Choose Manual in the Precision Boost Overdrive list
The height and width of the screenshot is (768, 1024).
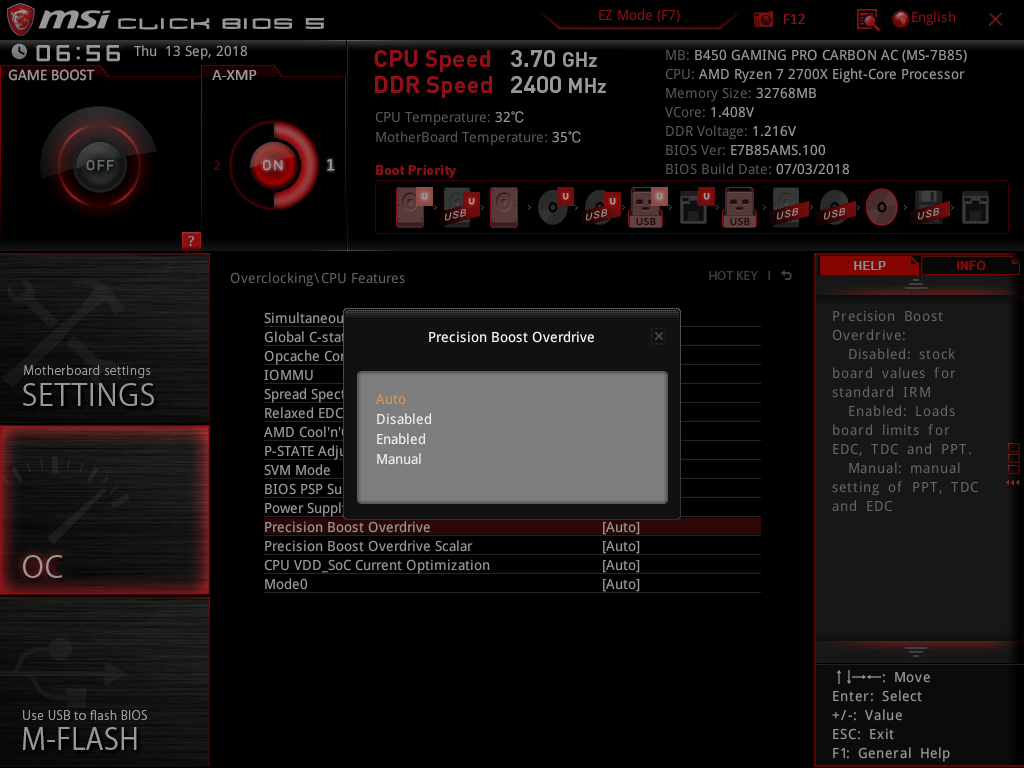point(398,460)
